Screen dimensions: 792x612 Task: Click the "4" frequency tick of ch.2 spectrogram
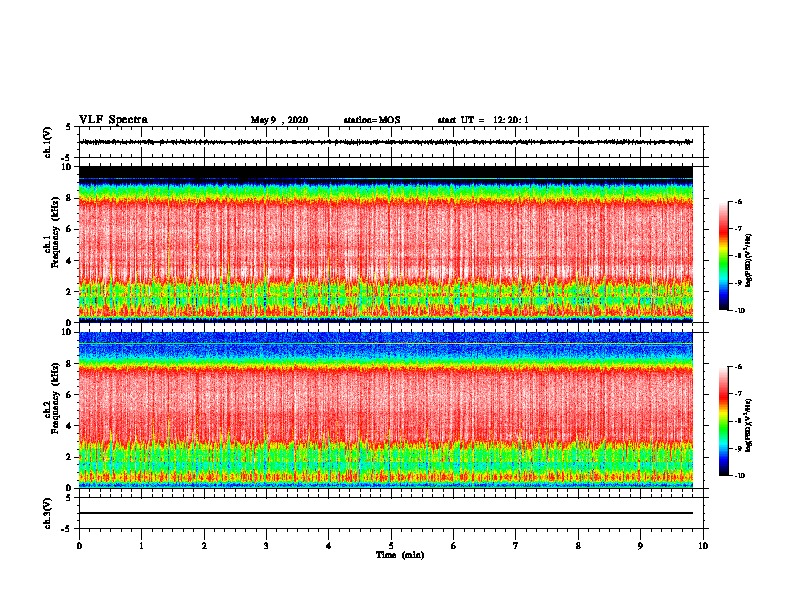pos(69,426)
